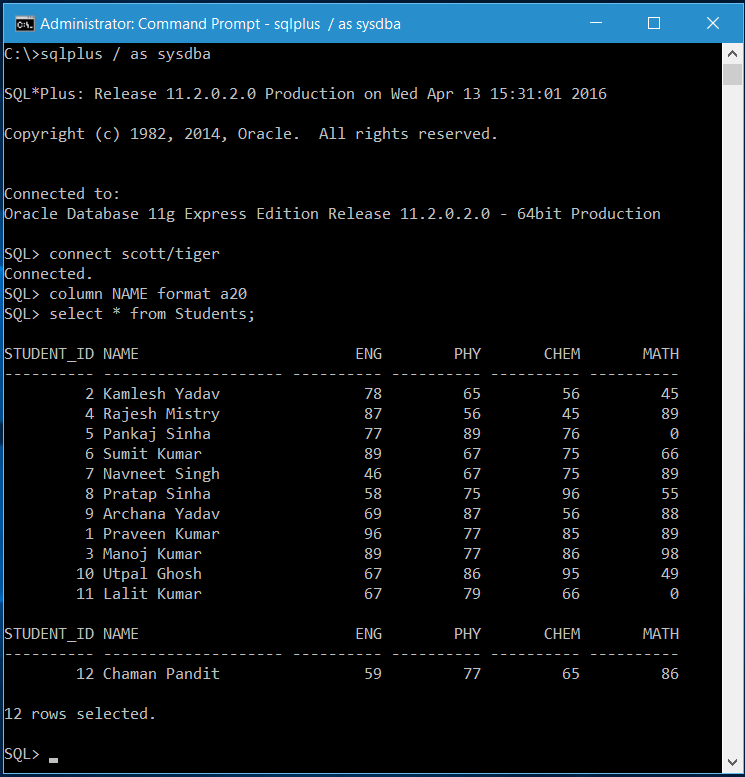Viewport: 745px width, 777px height.
Task: Click the Command Prompt system menu icon
Action: pos(24,23)
